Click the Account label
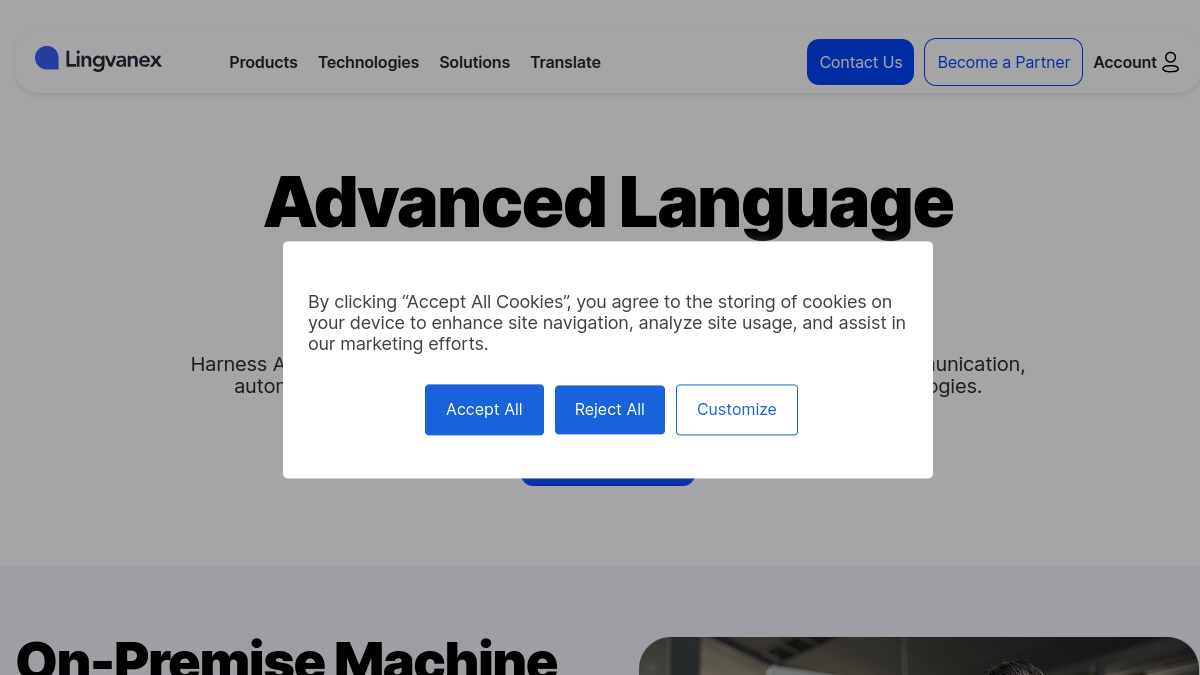The height and width of the screenshot is (675, 1200). click(1125, 62)
